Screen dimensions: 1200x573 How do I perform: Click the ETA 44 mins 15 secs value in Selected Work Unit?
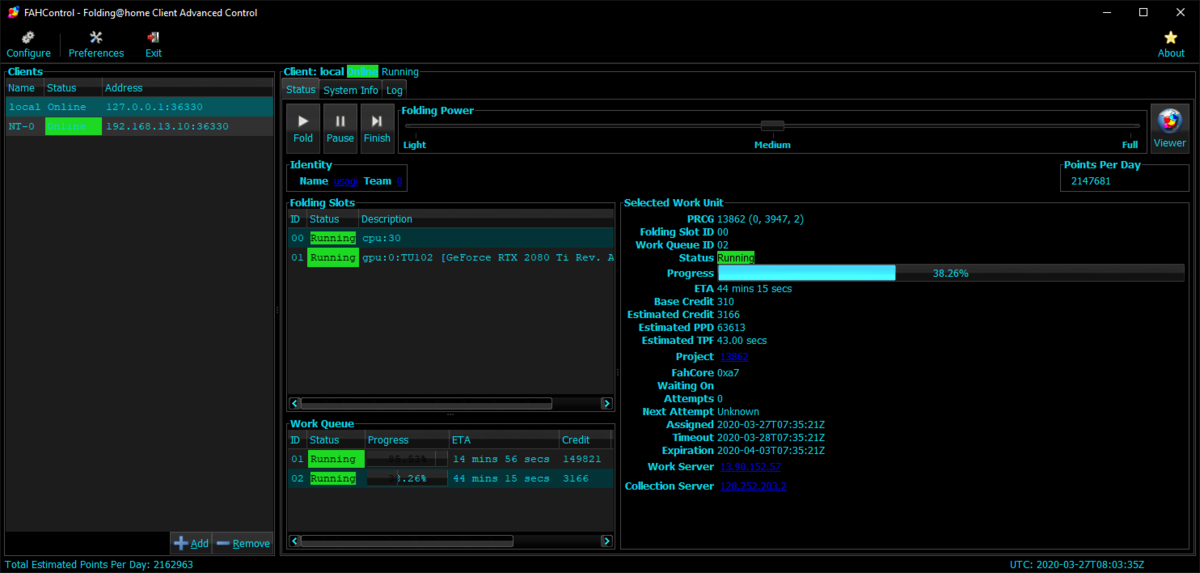click(755, 288)
